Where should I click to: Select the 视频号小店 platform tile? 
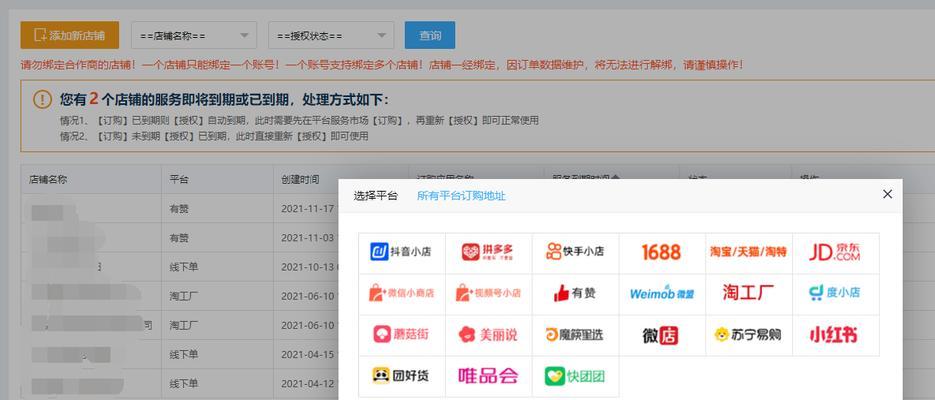(x=488, y=294)
